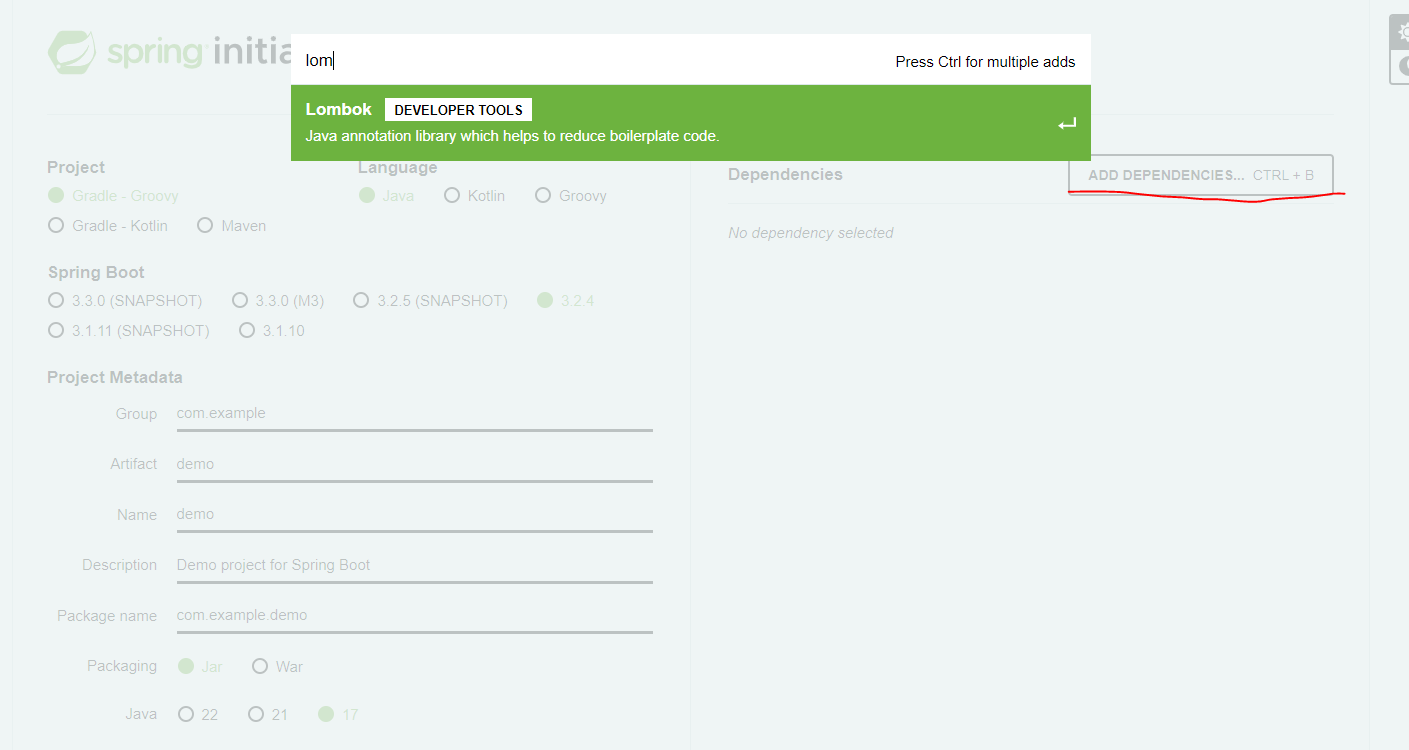Select Gradle - Groovy project type
Viewport: 1409px width, 750px height.
click(x=113, y=196)
